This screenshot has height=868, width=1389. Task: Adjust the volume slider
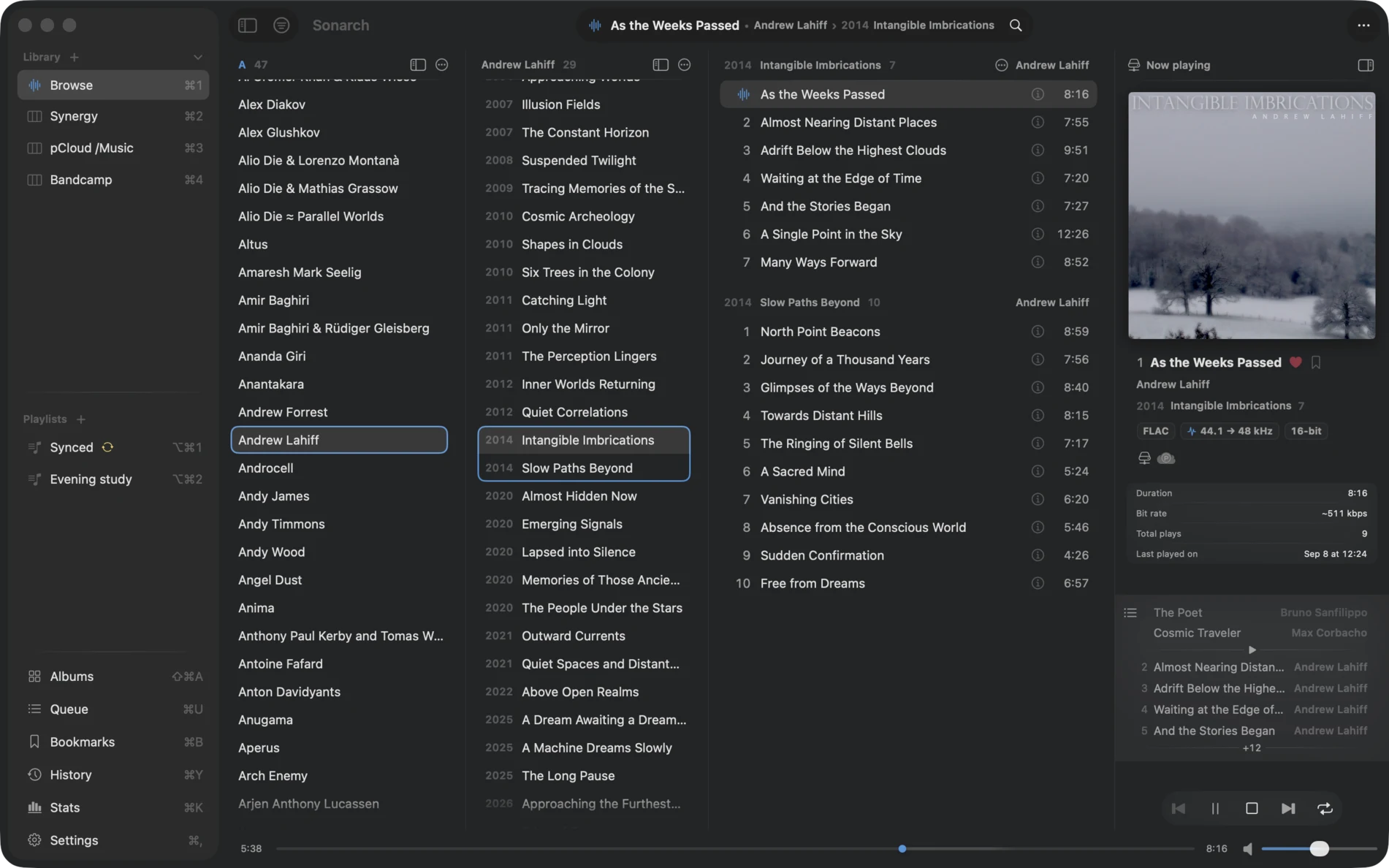click(x=1318, y=848)
